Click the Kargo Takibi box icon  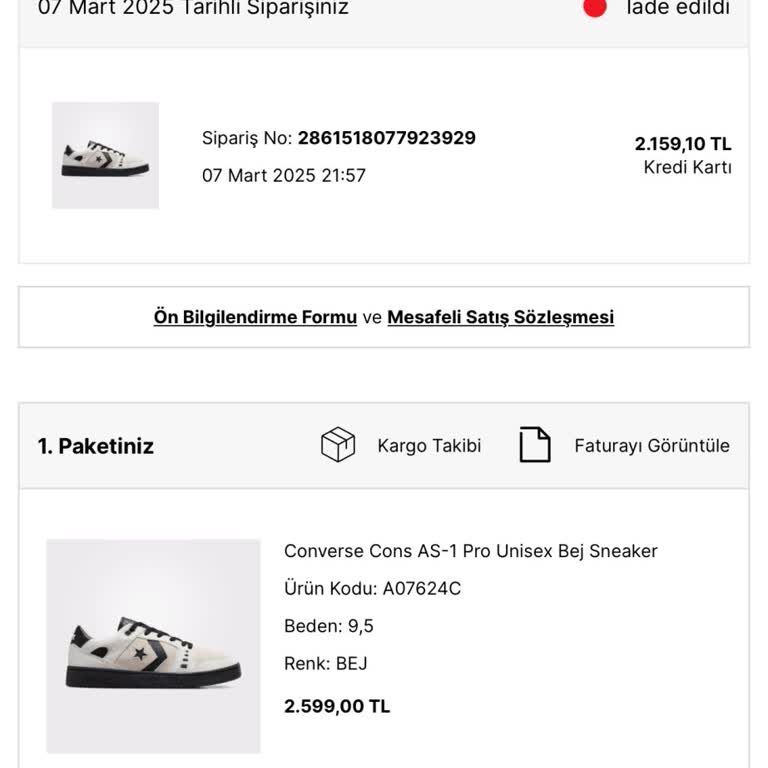[x=338, y=445]
